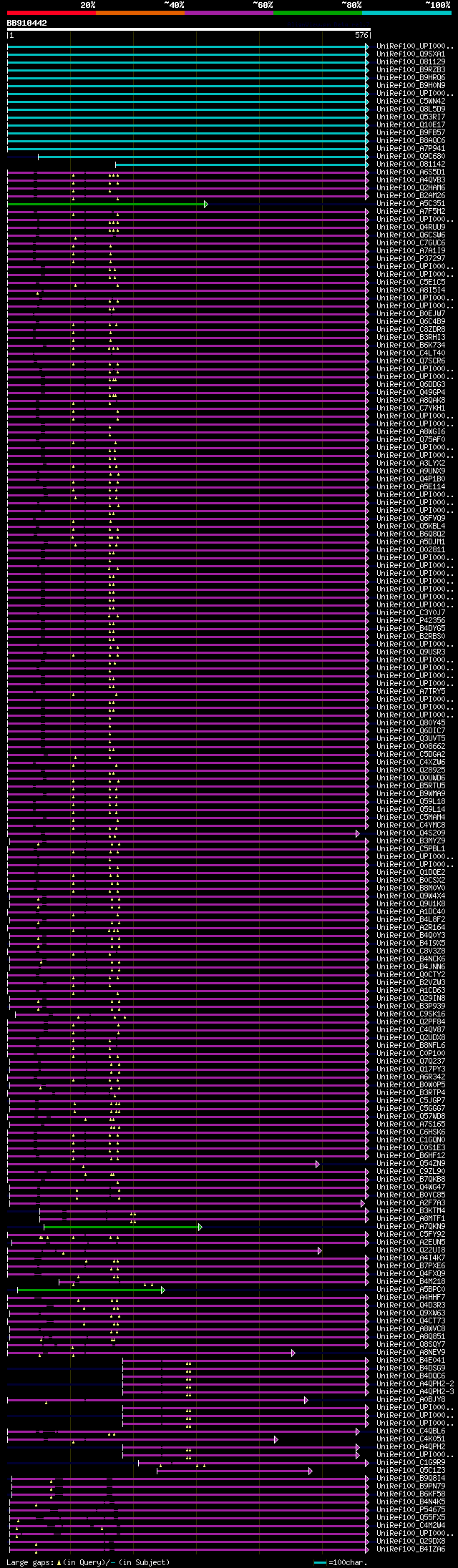Click the cyan ~100% identity legend segment
The height and width of the screenshot is (1568, 458).
pyautogui.click(x=406, y=13)
